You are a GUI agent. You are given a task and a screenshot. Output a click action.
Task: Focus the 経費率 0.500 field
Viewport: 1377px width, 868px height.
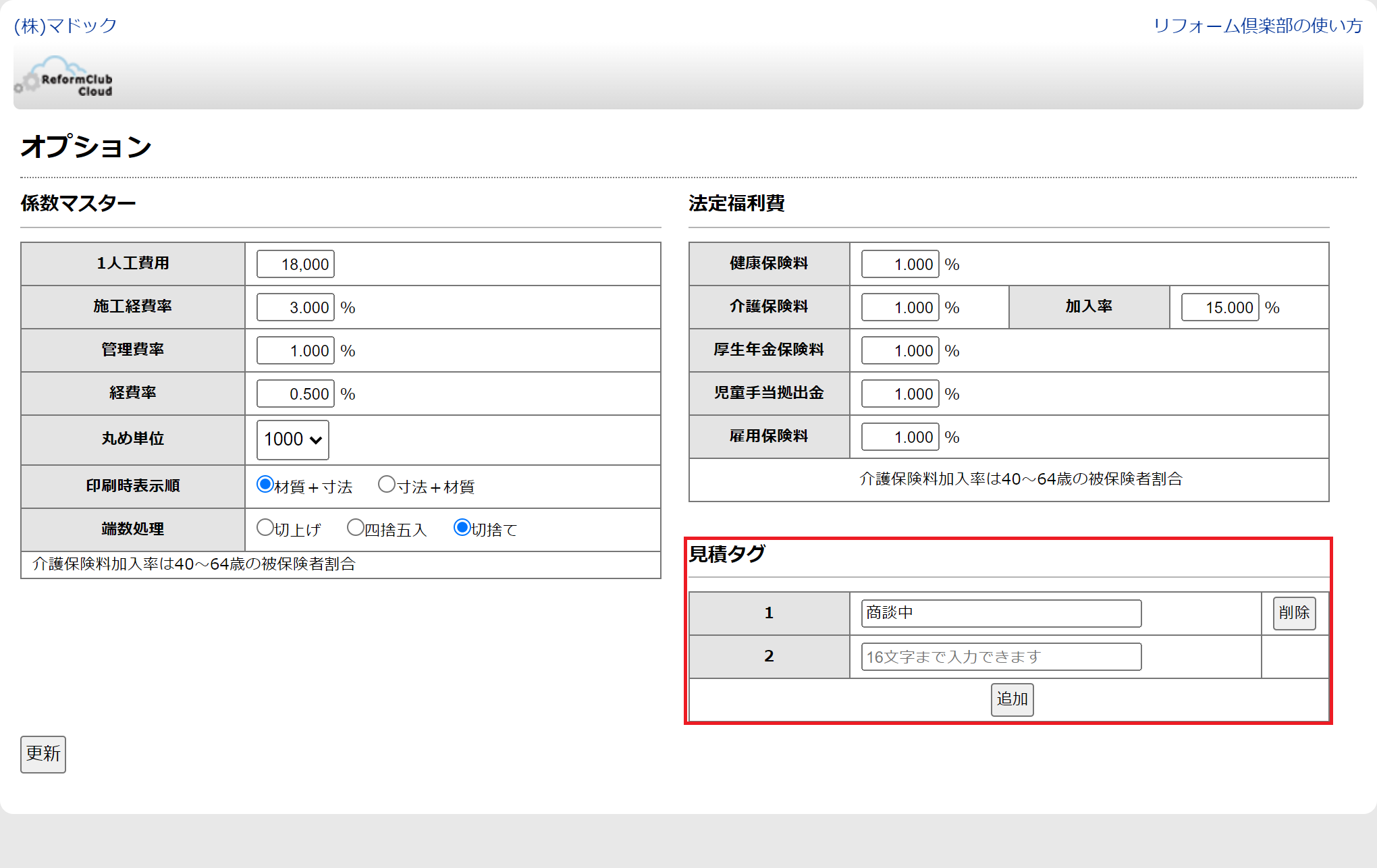pos(295,394)
